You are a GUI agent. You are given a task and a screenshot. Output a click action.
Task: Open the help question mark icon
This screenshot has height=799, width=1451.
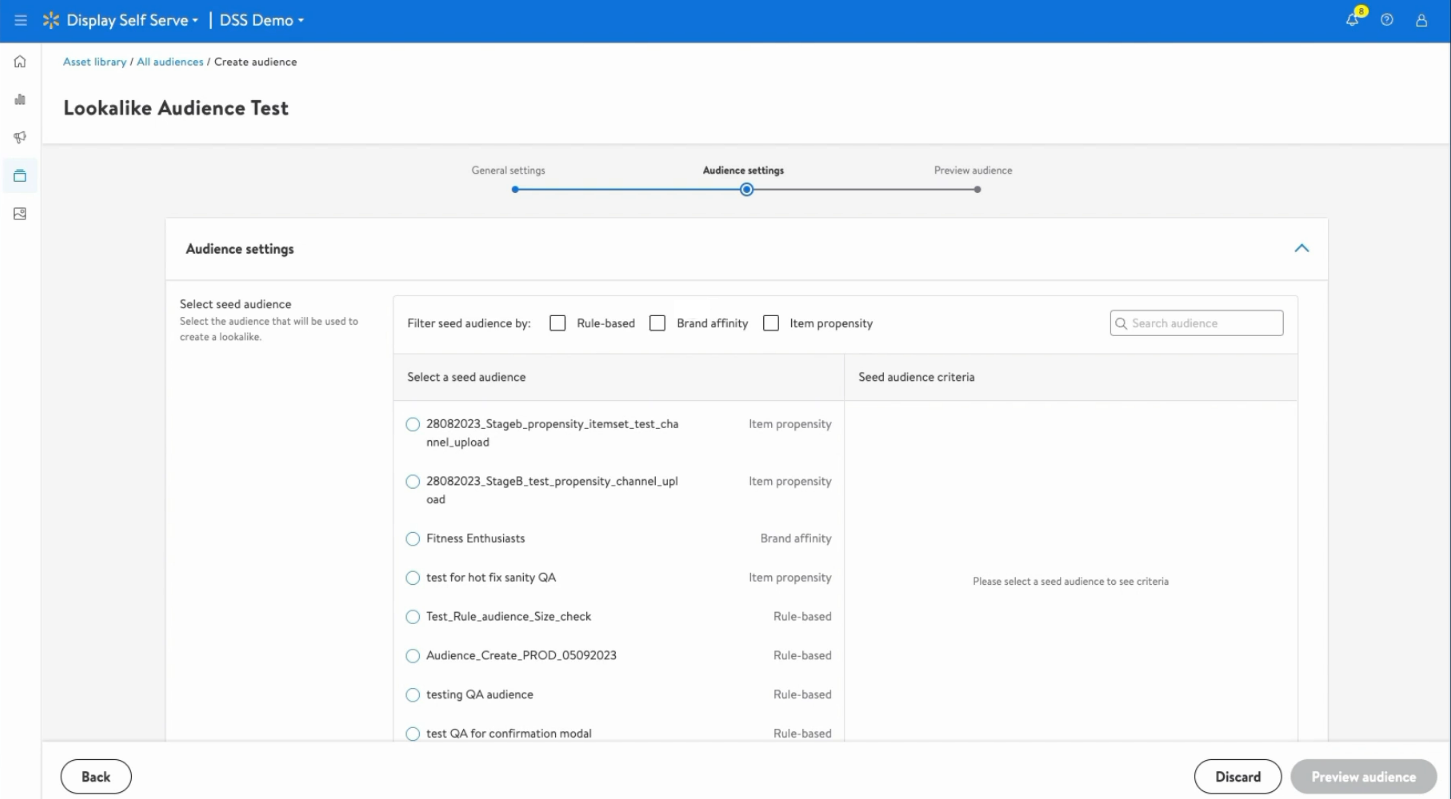pyautogui.click(x=1387, y=20)
